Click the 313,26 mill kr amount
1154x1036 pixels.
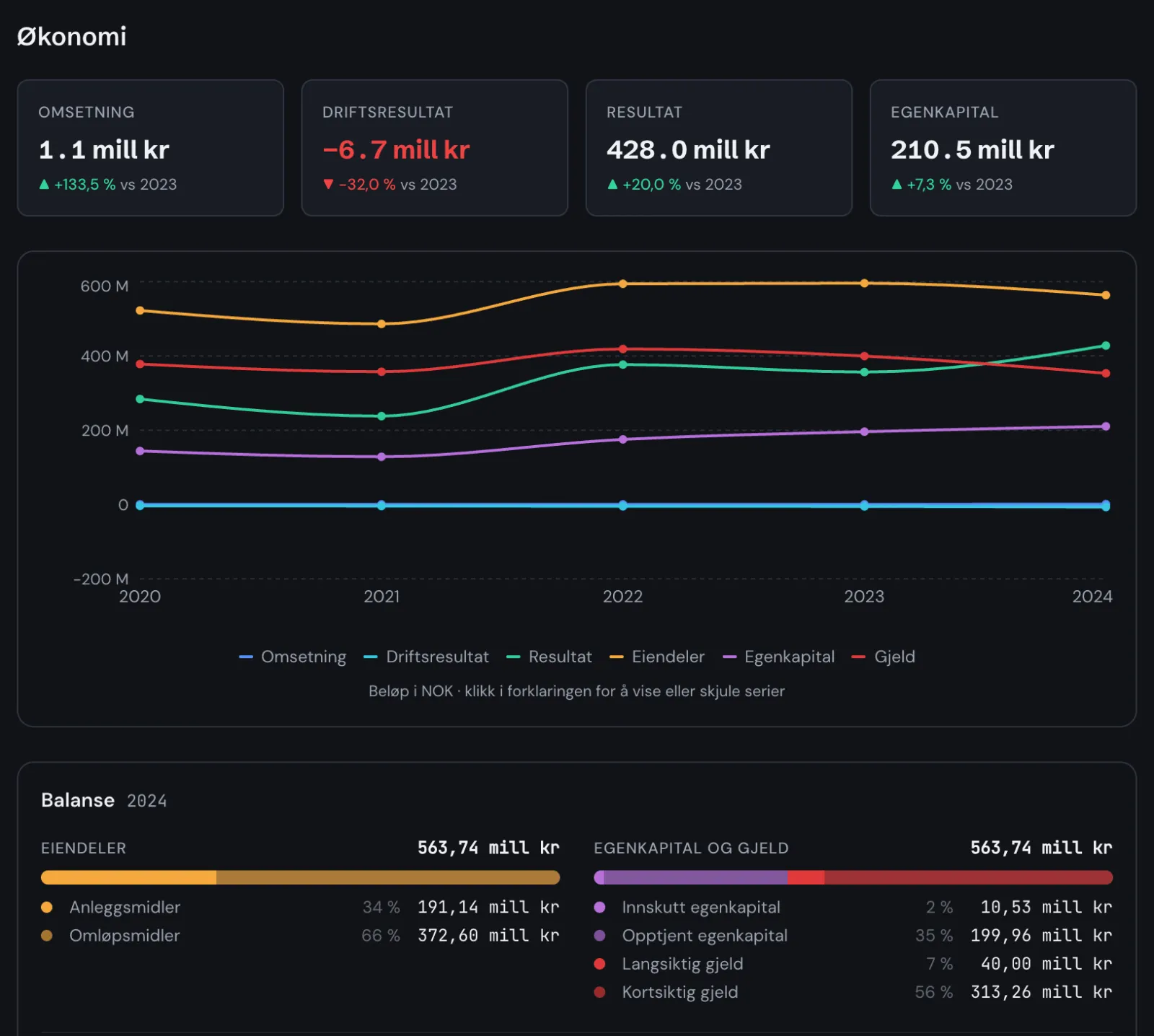click(x=1041, y=992)
